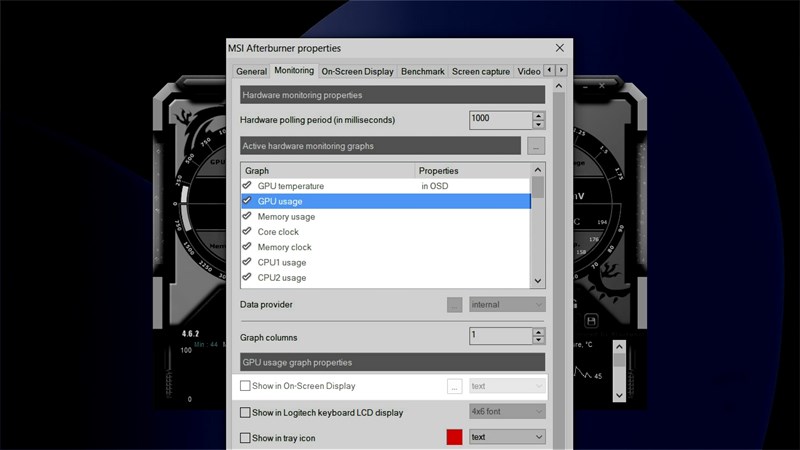Pick the red tray icon color swatch
Viewport: 800px width, 450px height.
click(454, 437)
